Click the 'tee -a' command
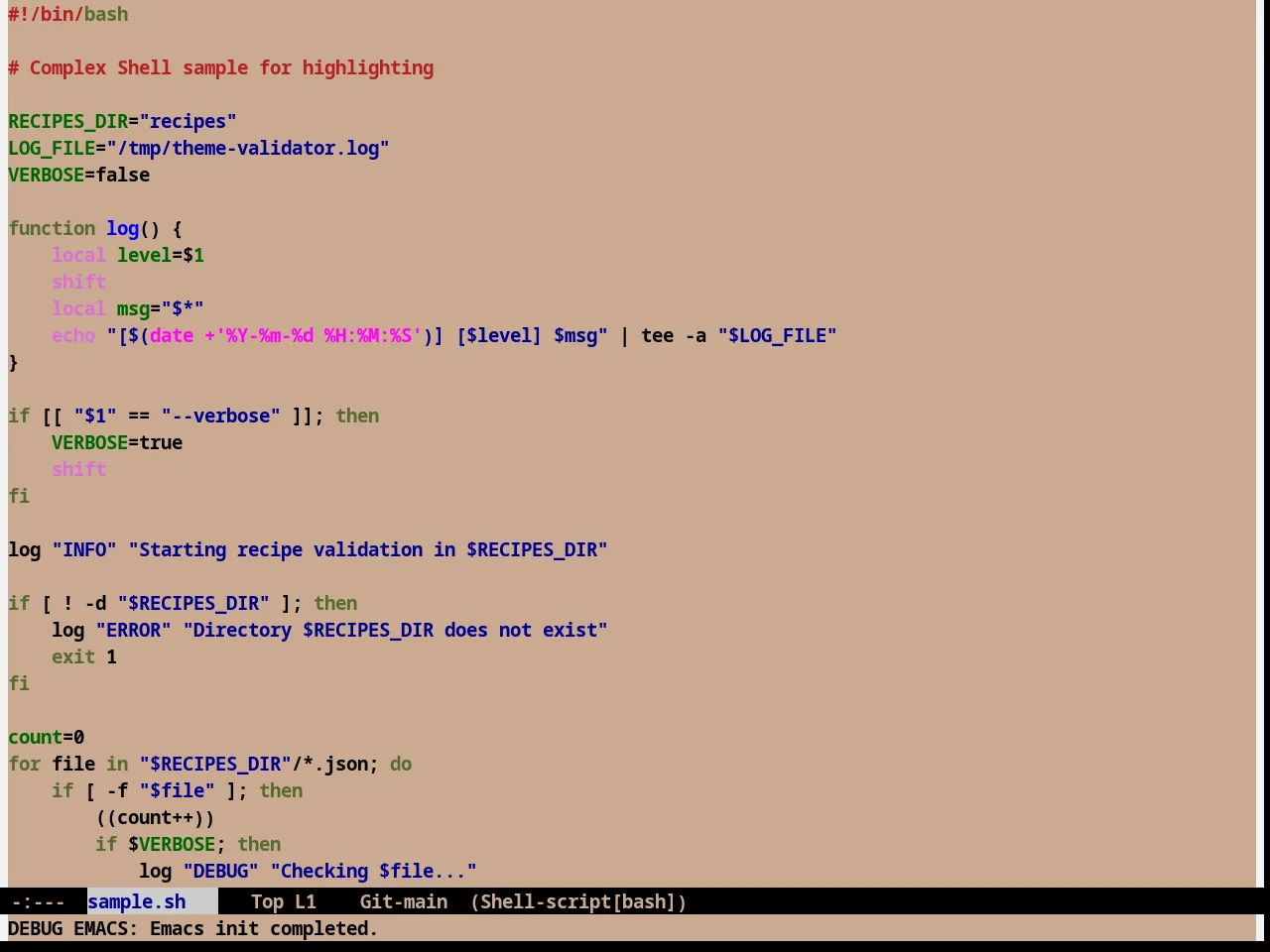Screen dimensions: 1270x952 674,335
